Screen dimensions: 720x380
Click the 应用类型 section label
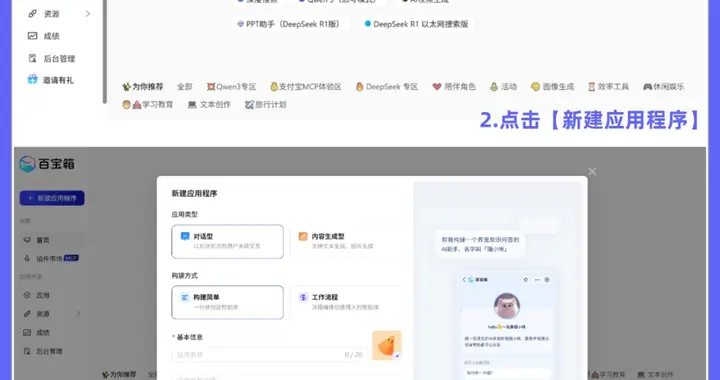click(185, 214)
